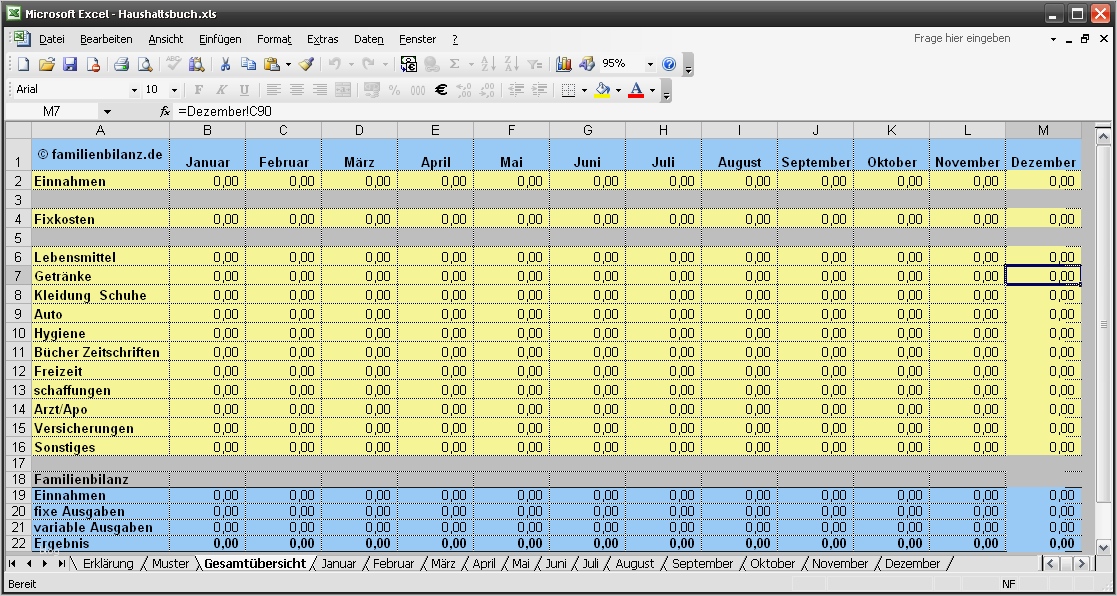Image resolution: width=1117 pixels, height=596 pixels.
Task: Open the zoom percentage dropdown
Action: coord(649,64)
